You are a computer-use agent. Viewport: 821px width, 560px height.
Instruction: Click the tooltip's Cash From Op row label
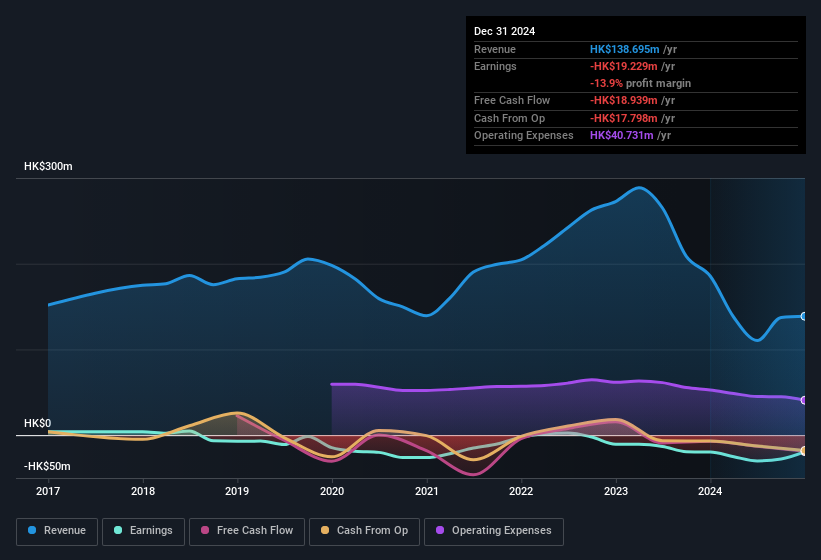[x=509, y=118]
